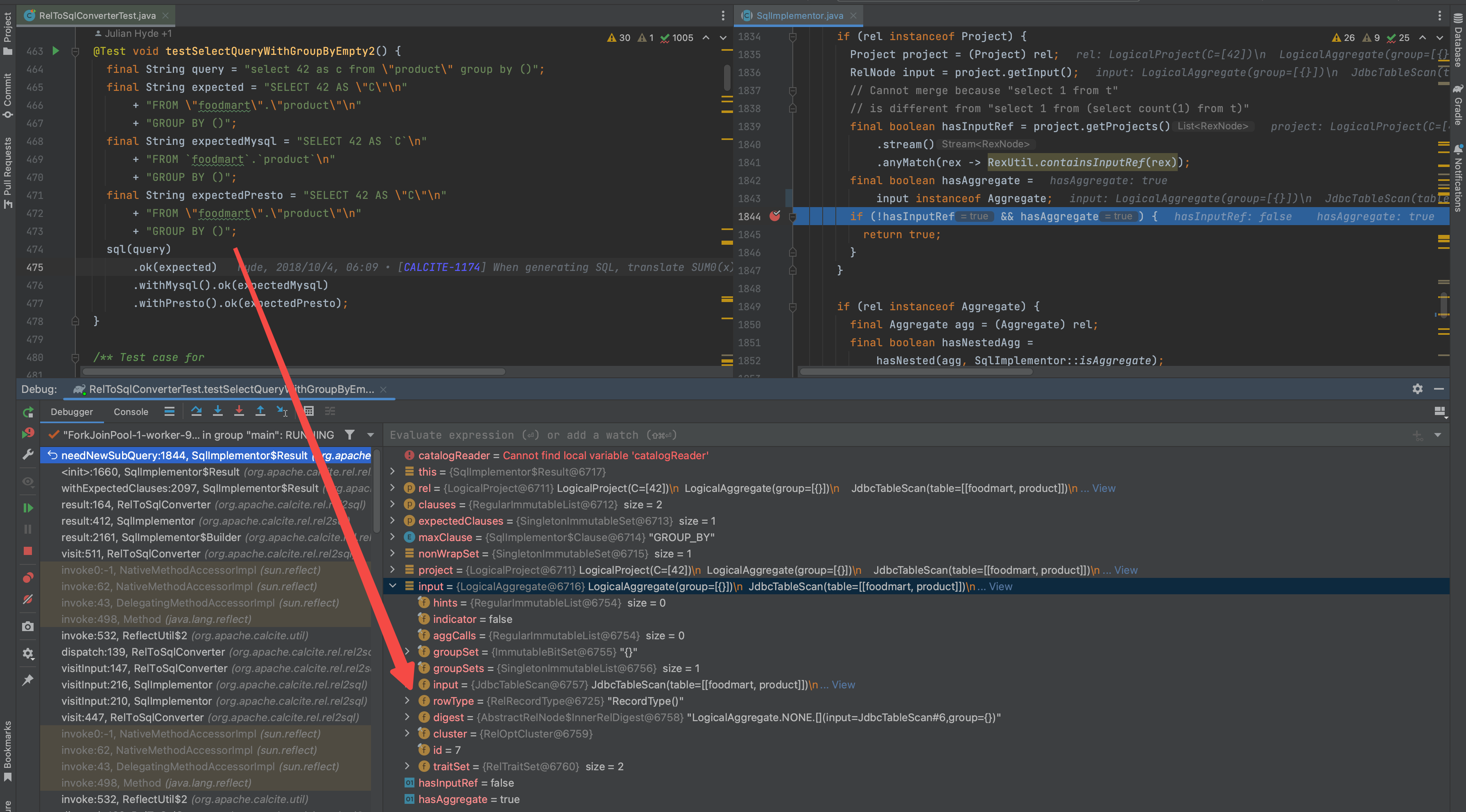The image size is (1466, 812).
Task: Toggle Mute Breakpoints icon
Action: pyautogui.click(x=28, y=599)
